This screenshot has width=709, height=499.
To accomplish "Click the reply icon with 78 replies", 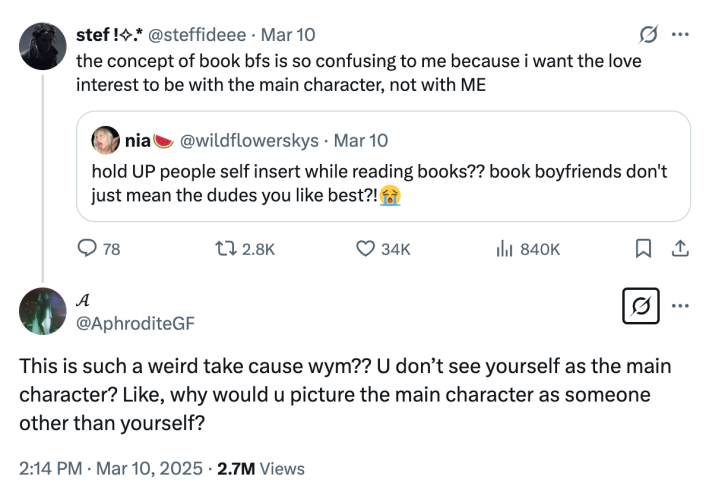I will pyautogui.click(x=87, y=249).
